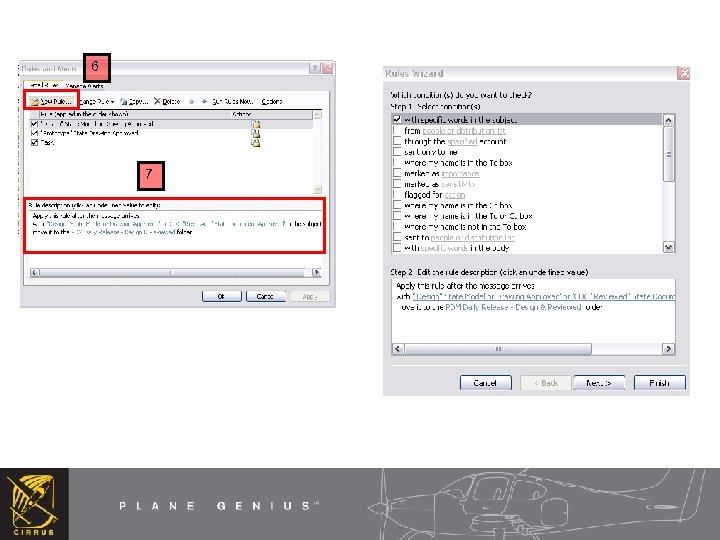The image size is (720, 540).
Task: Click OK in Rules and Alerts dialog
Action: coord(221,297)
